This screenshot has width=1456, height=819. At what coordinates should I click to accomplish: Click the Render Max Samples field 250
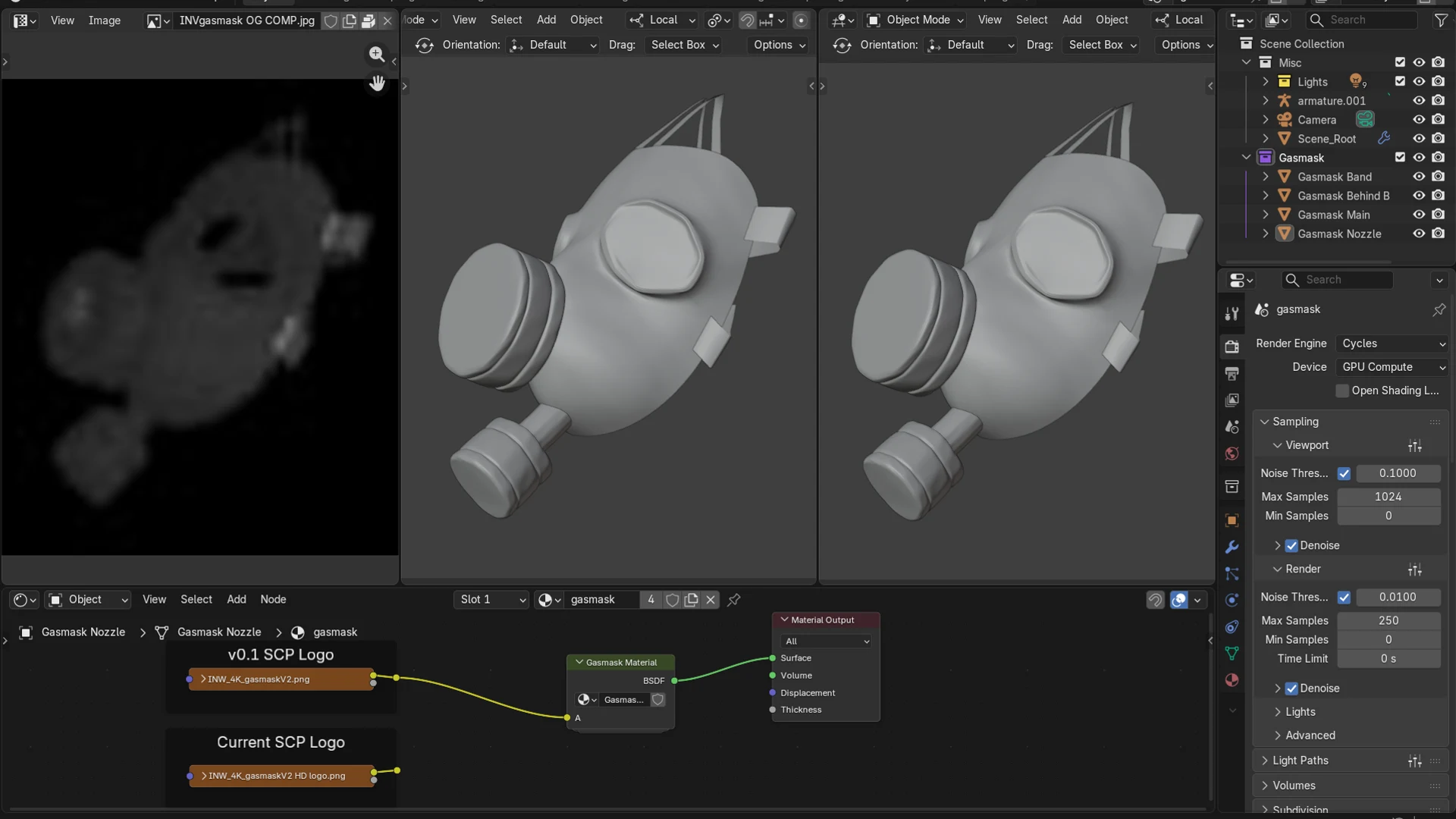(1388, 621)
